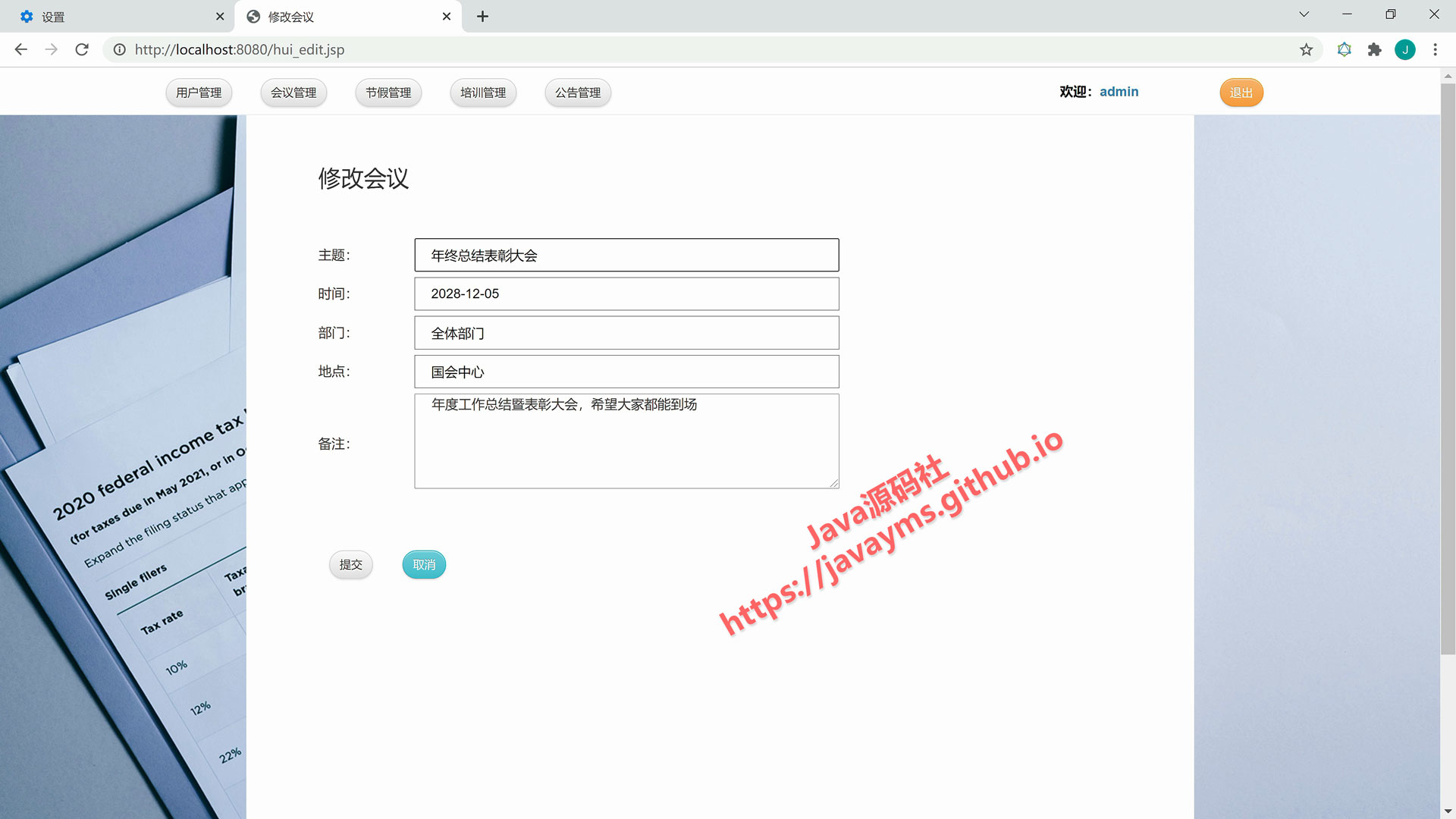Click the browser forward arrow

(x=51, y=49)
